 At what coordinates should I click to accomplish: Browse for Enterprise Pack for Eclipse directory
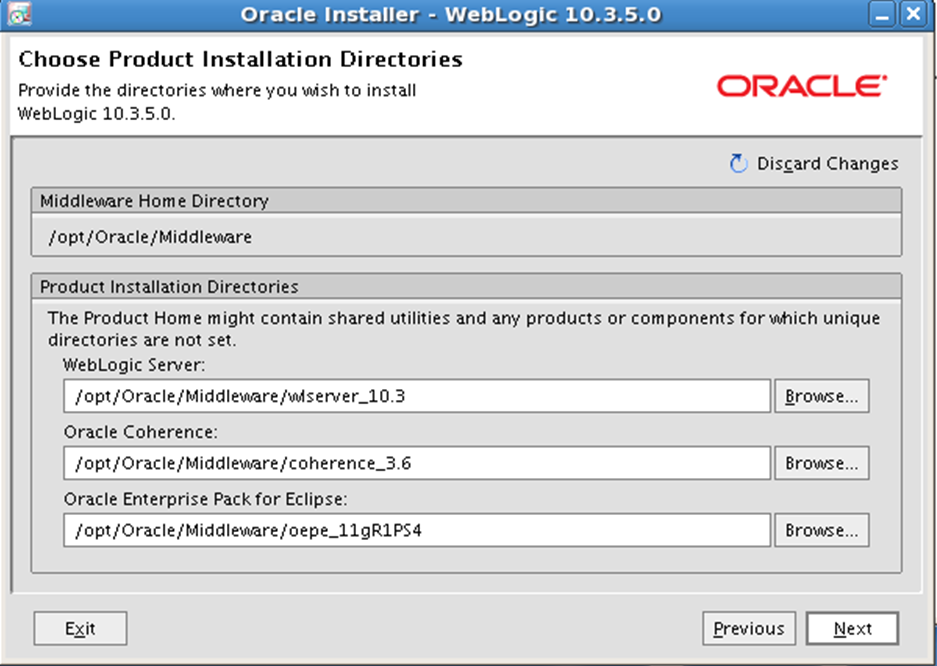pos(822,530)
